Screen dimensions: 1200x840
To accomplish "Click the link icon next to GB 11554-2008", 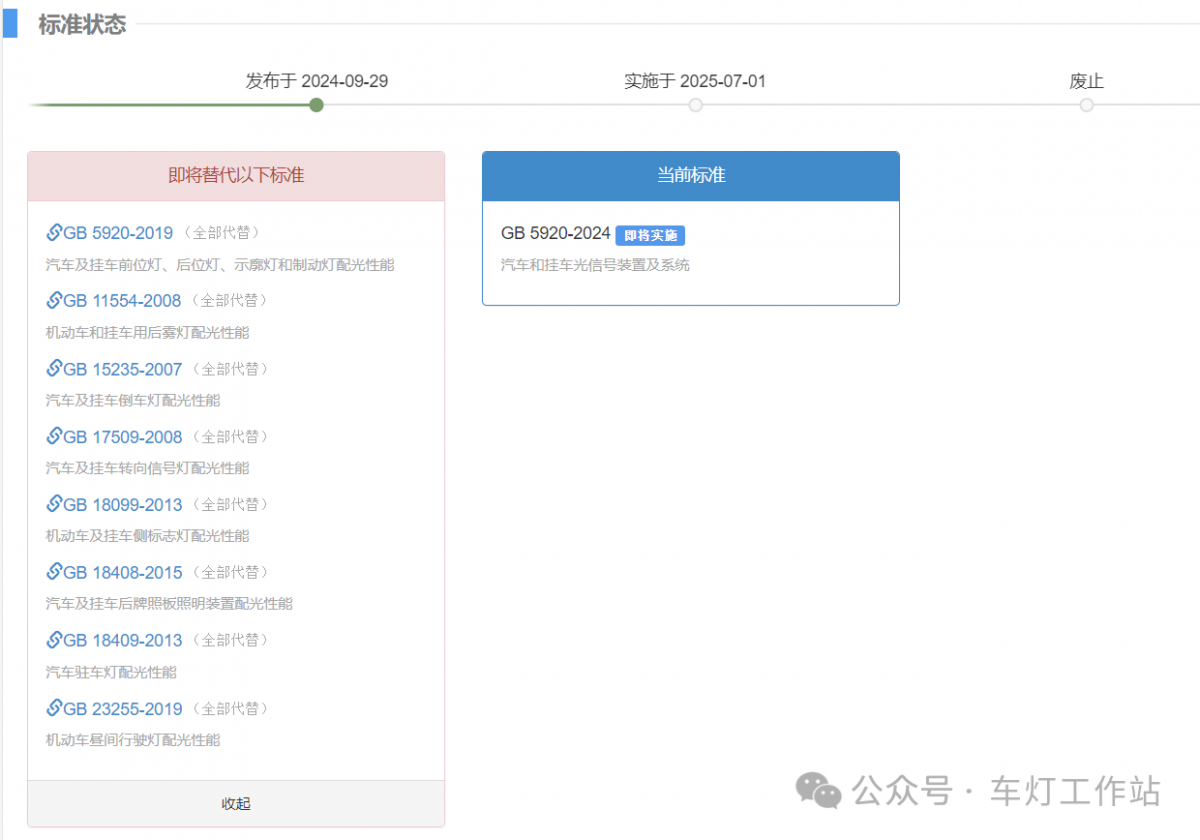I will (54, 300).
